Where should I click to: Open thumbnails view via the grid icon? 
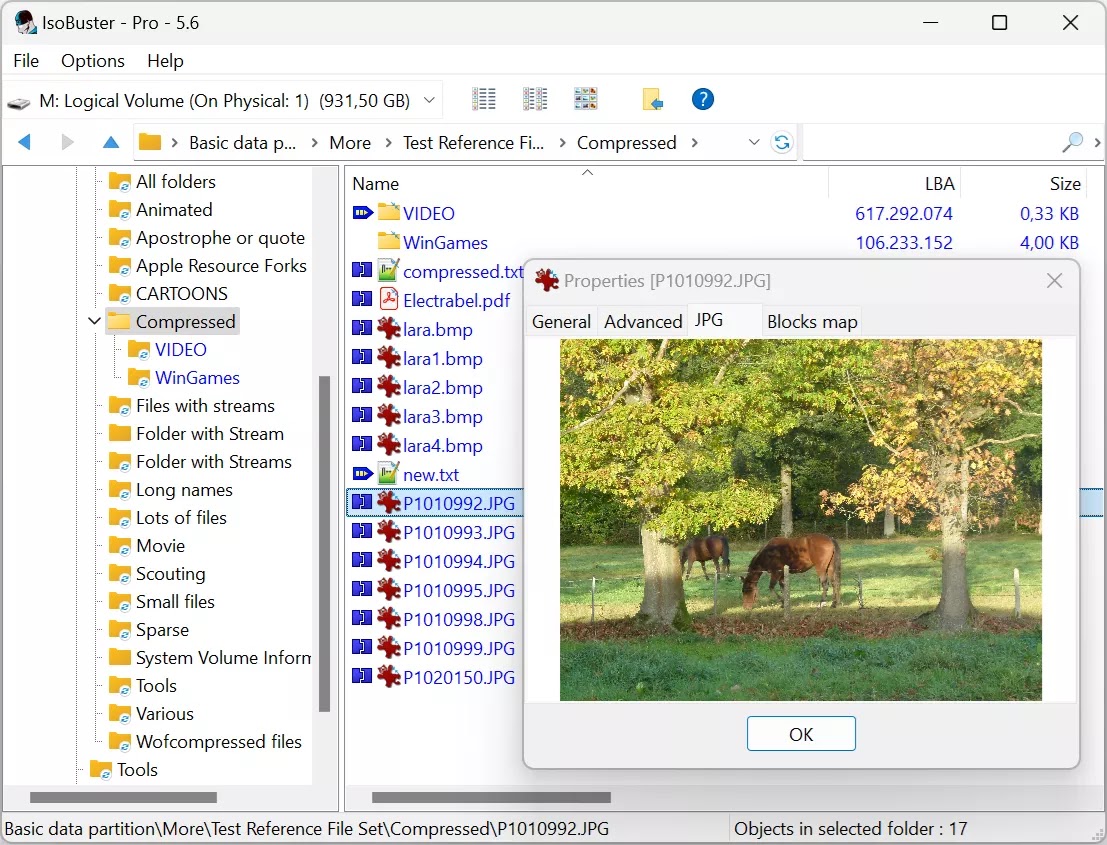coord(585,99)
